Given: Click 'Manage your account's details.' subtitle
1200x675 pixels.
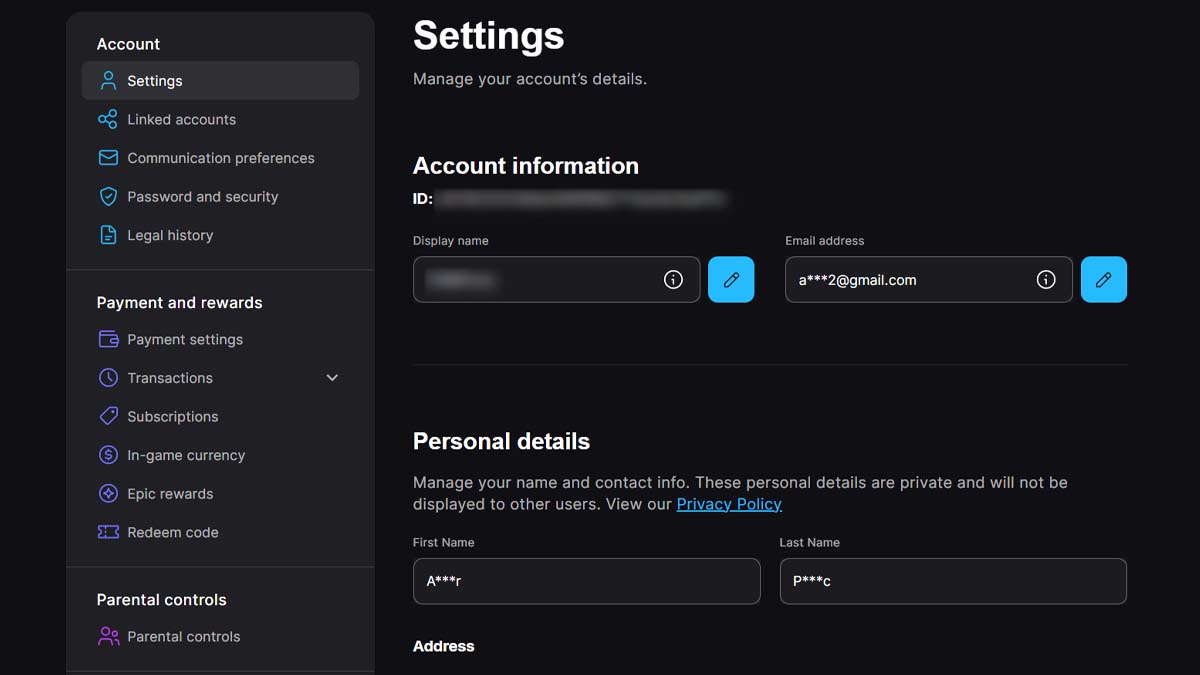Looking at the screenshot, I should coord(530,78).
